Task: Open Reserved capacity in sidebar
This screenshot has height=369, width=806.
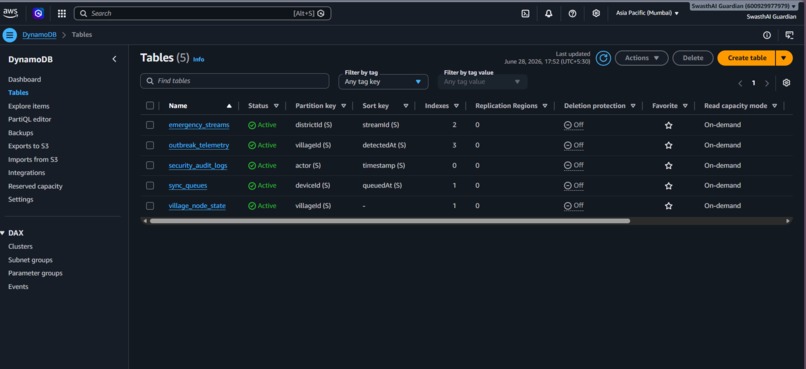Action: (x=35, y=187)
